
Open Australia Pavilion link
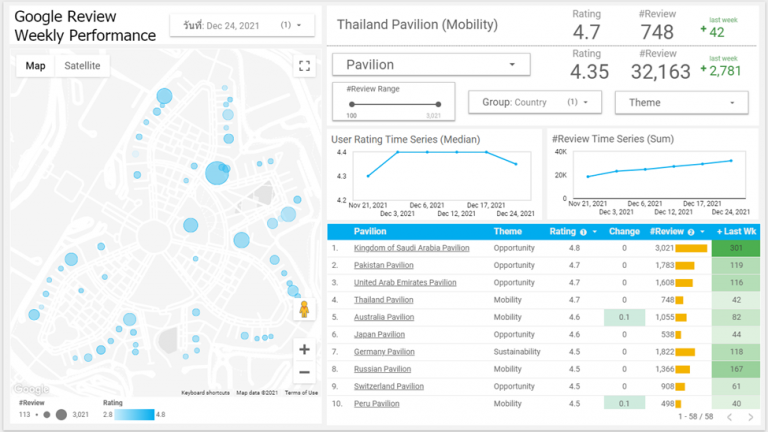384,317
